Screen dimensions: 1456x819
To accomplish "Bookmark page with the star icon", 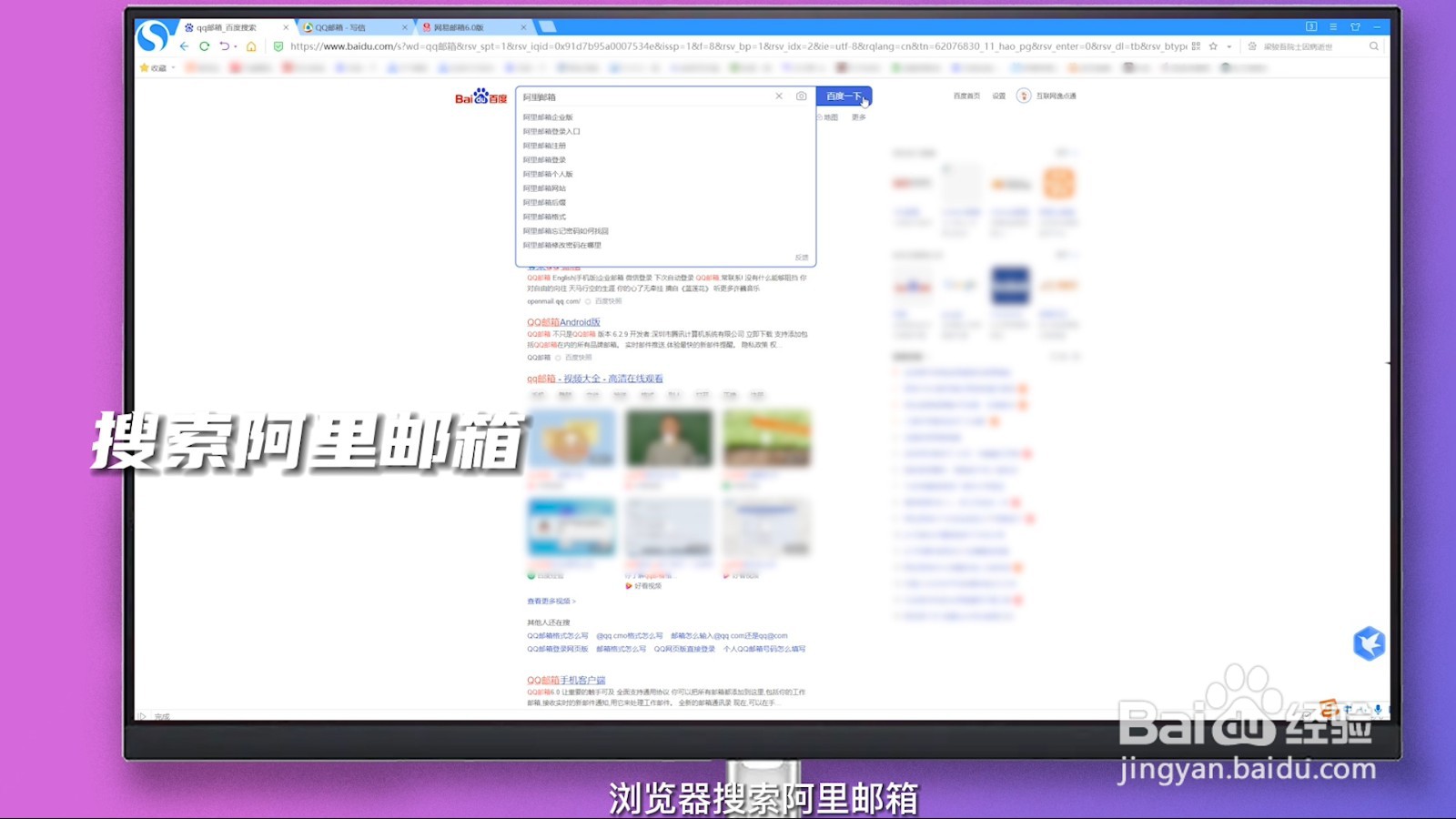I will tap(1213, 46).
